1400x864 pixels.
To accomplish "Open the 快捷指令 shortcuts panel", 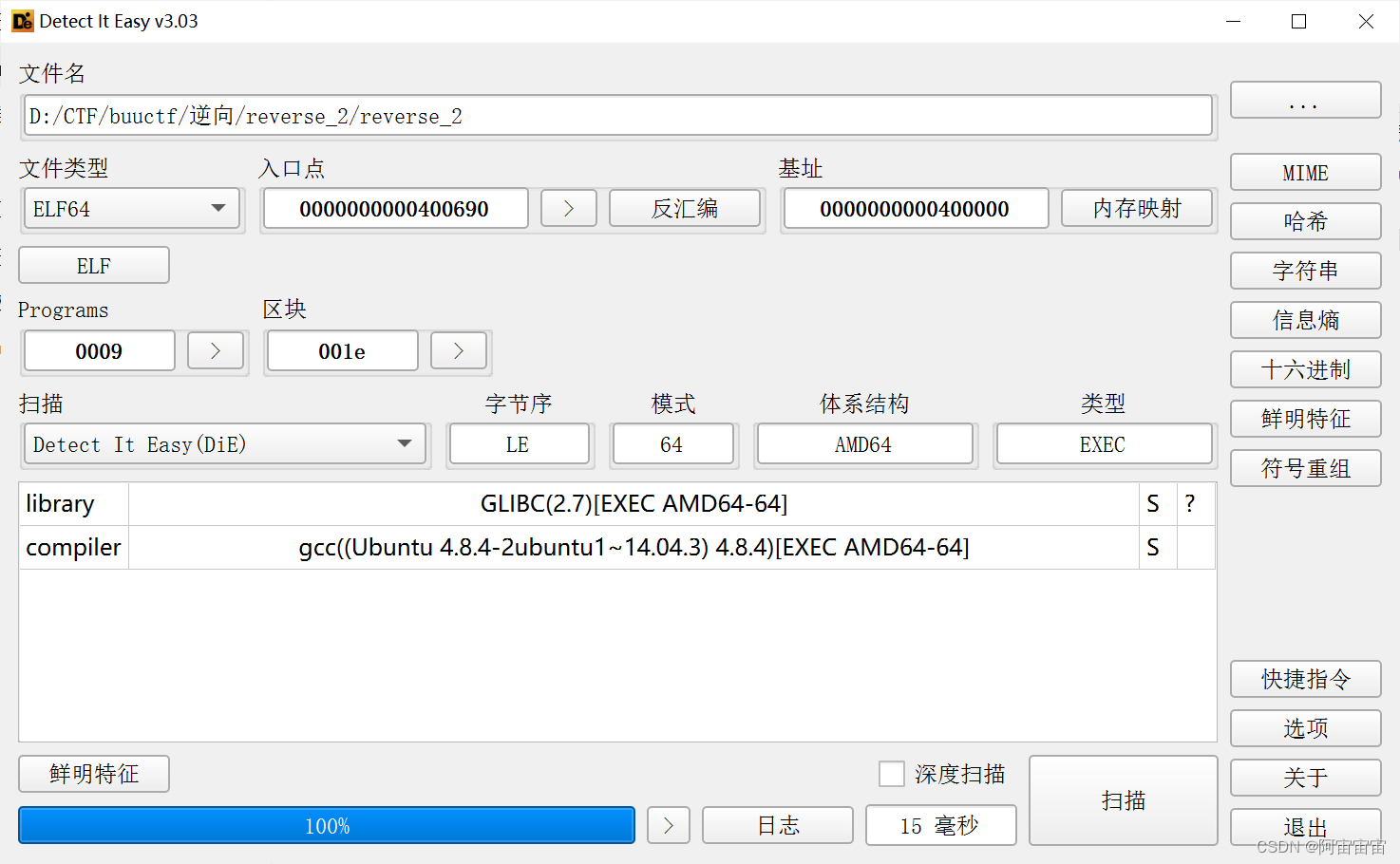I will [x=1305, y=679].
